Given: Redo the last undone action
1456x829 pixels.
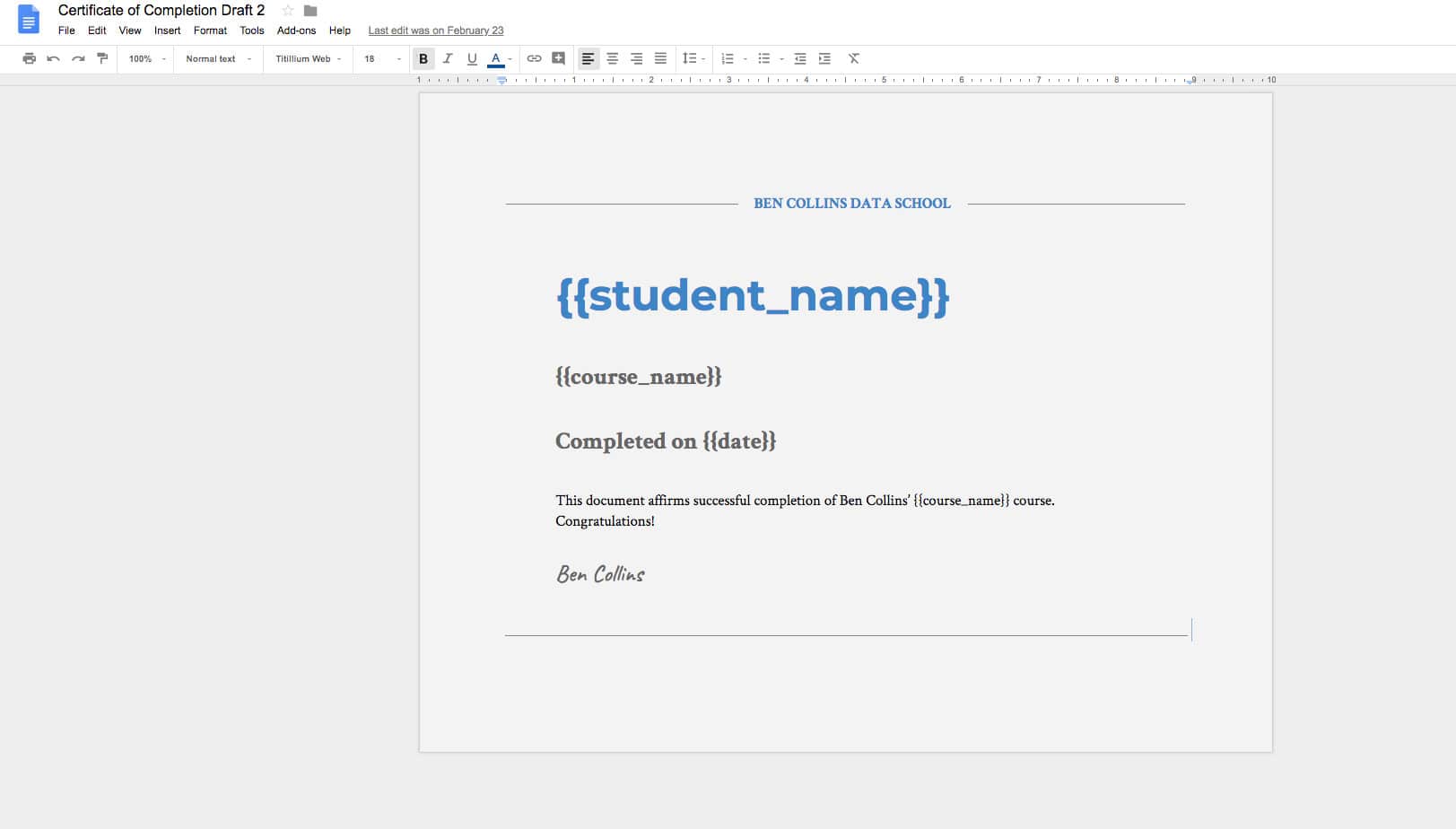Looking at the screenshot, I should (78, 58).
